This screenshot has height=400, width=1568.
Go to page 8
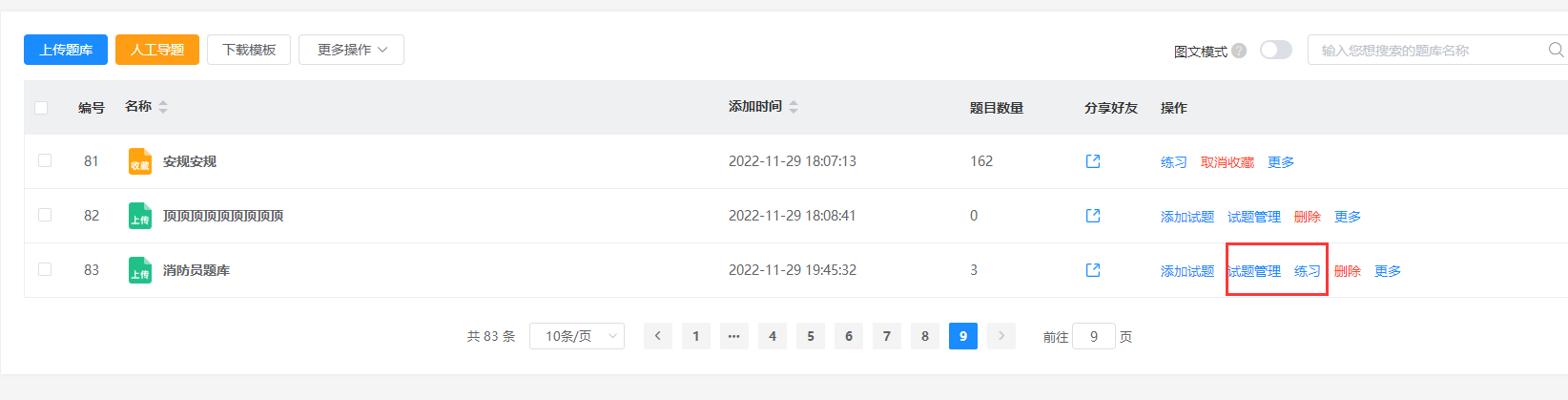click(x=925, y=336)
